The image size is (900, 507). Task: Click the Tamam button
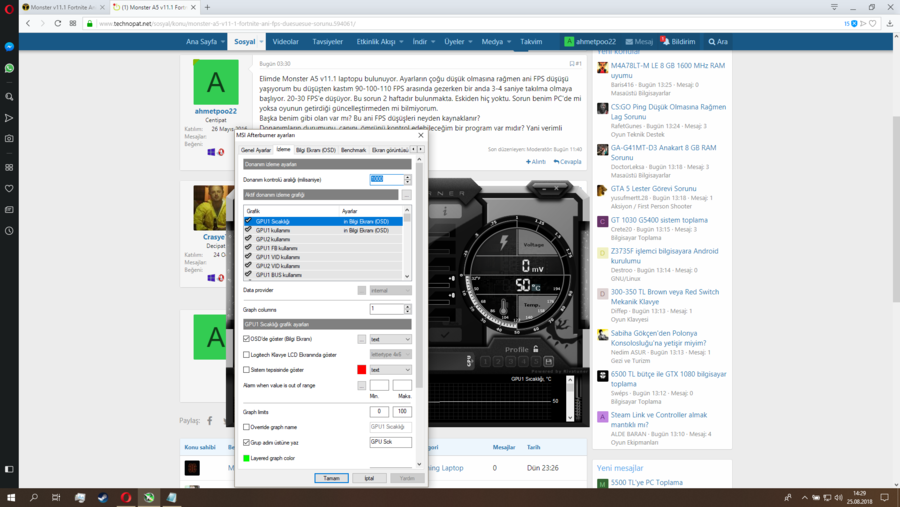point(331,478)
